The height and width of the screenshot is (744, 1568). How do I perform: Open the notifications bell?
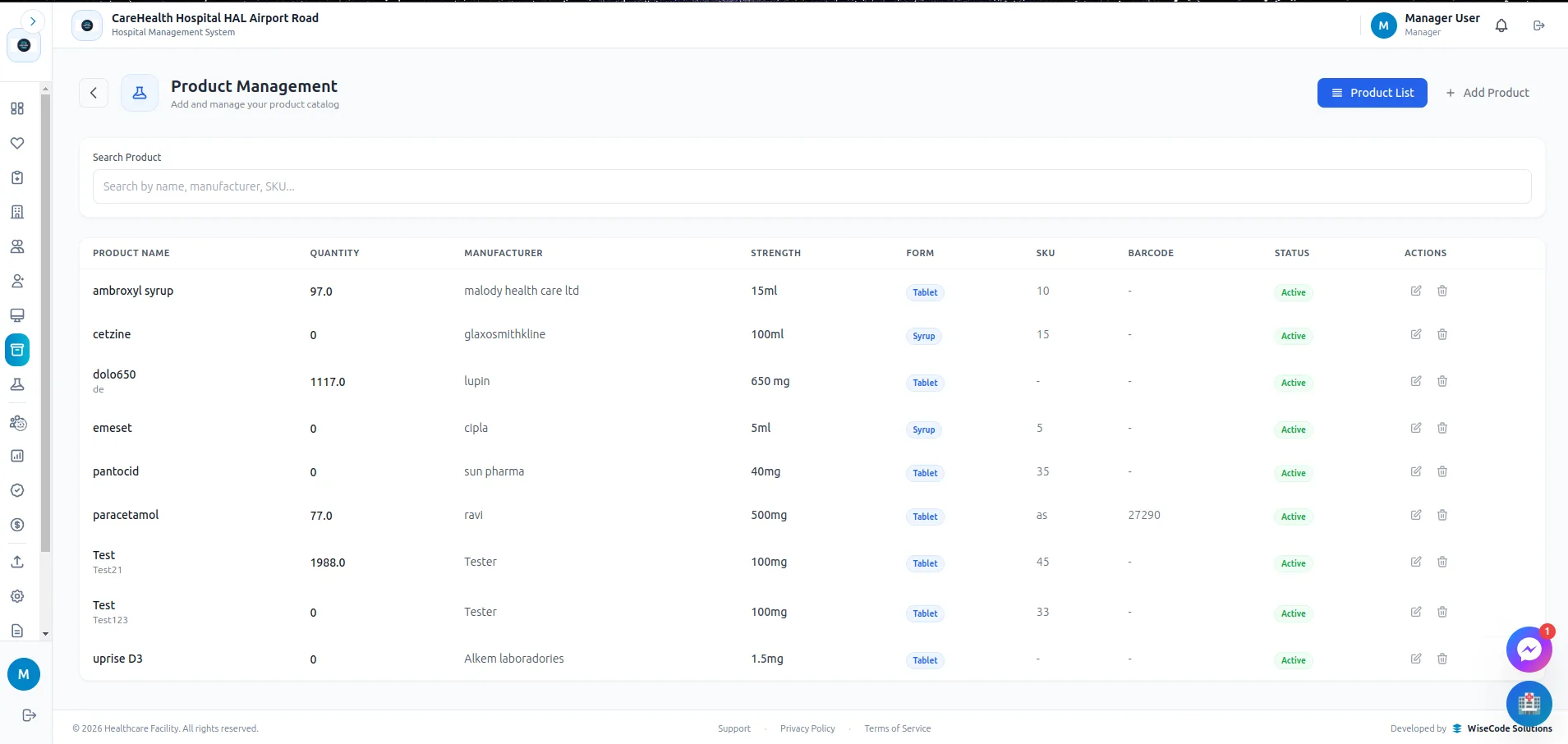point(1501,25)
